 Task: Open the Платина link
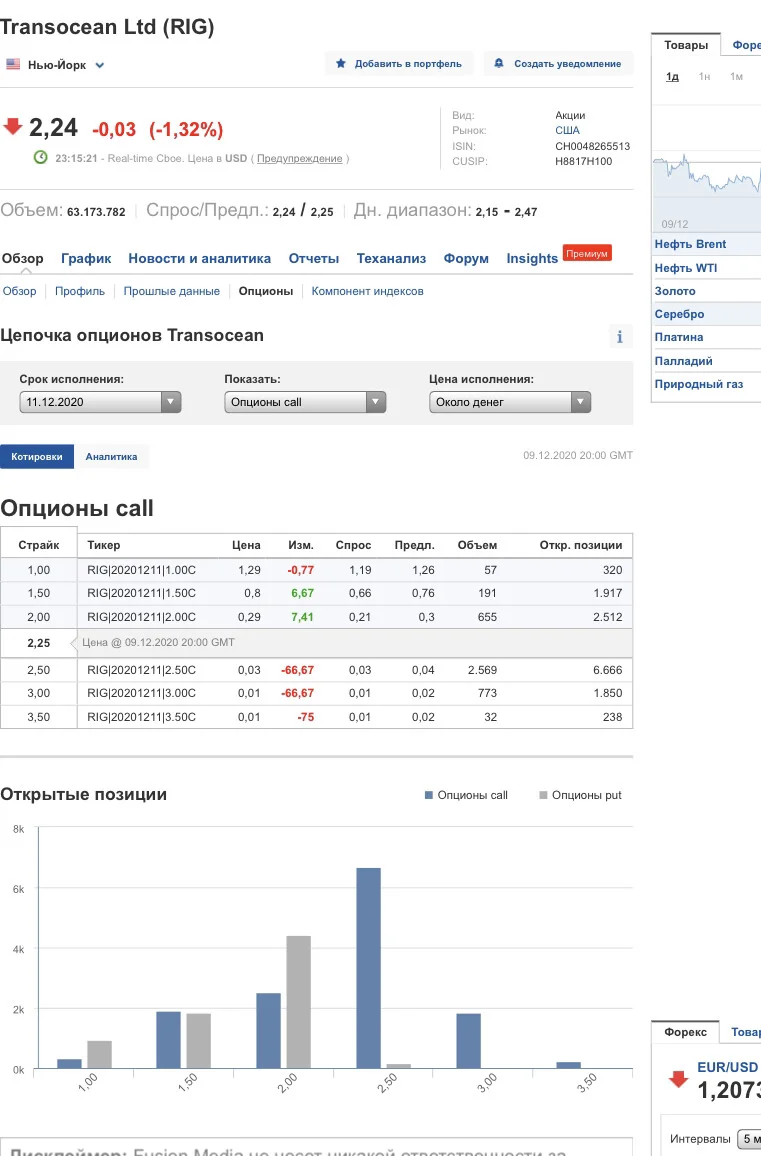click(678, 337)
